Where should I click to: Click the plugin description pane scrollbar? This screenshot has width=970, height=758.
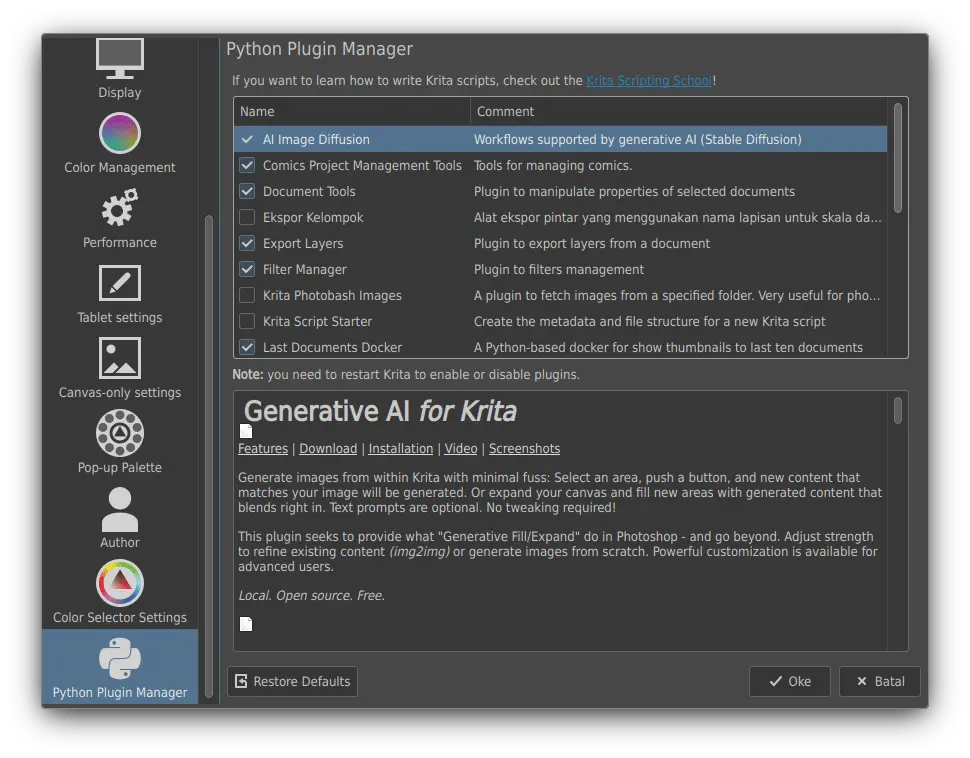point(898,410)
